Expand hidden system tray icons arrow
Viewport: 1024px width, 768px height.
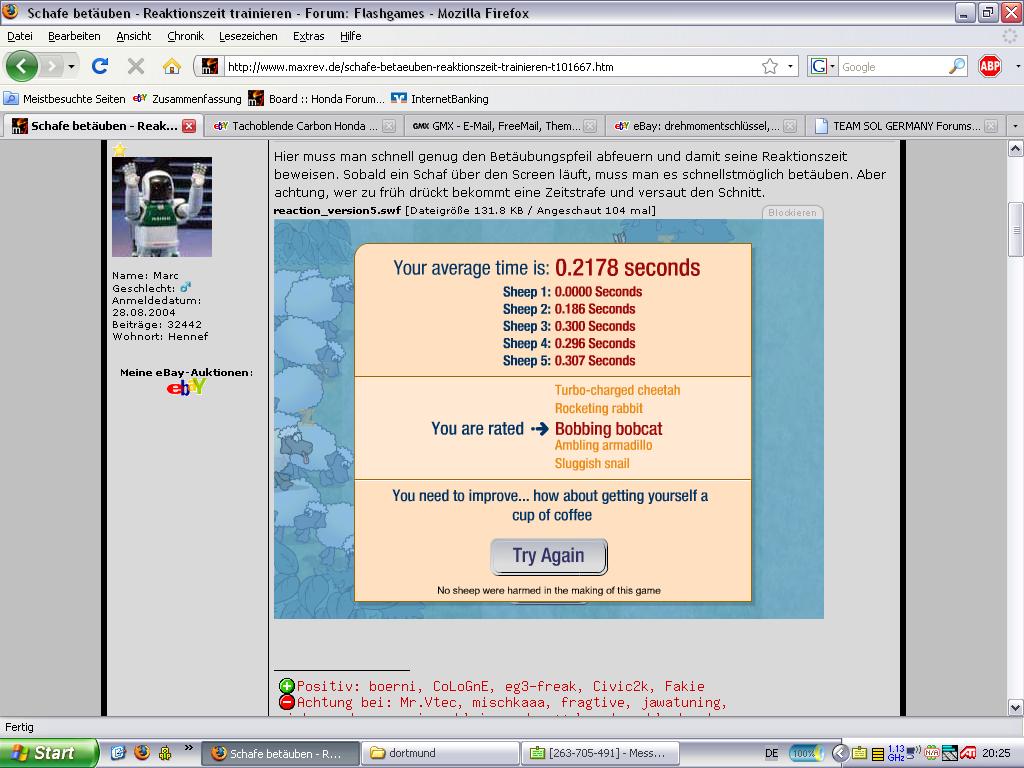[840, 753]
